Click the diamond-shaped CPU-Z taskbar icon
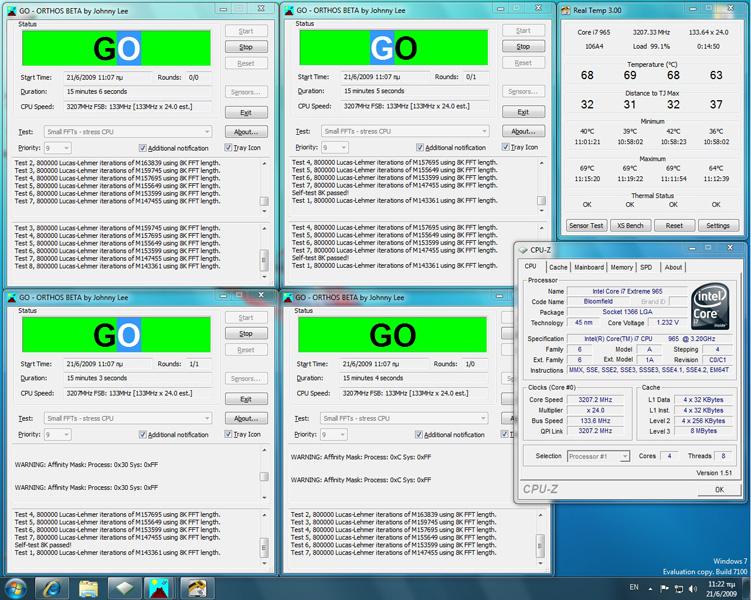The height and width of the screenshot is (600, 751). [125, 589]
